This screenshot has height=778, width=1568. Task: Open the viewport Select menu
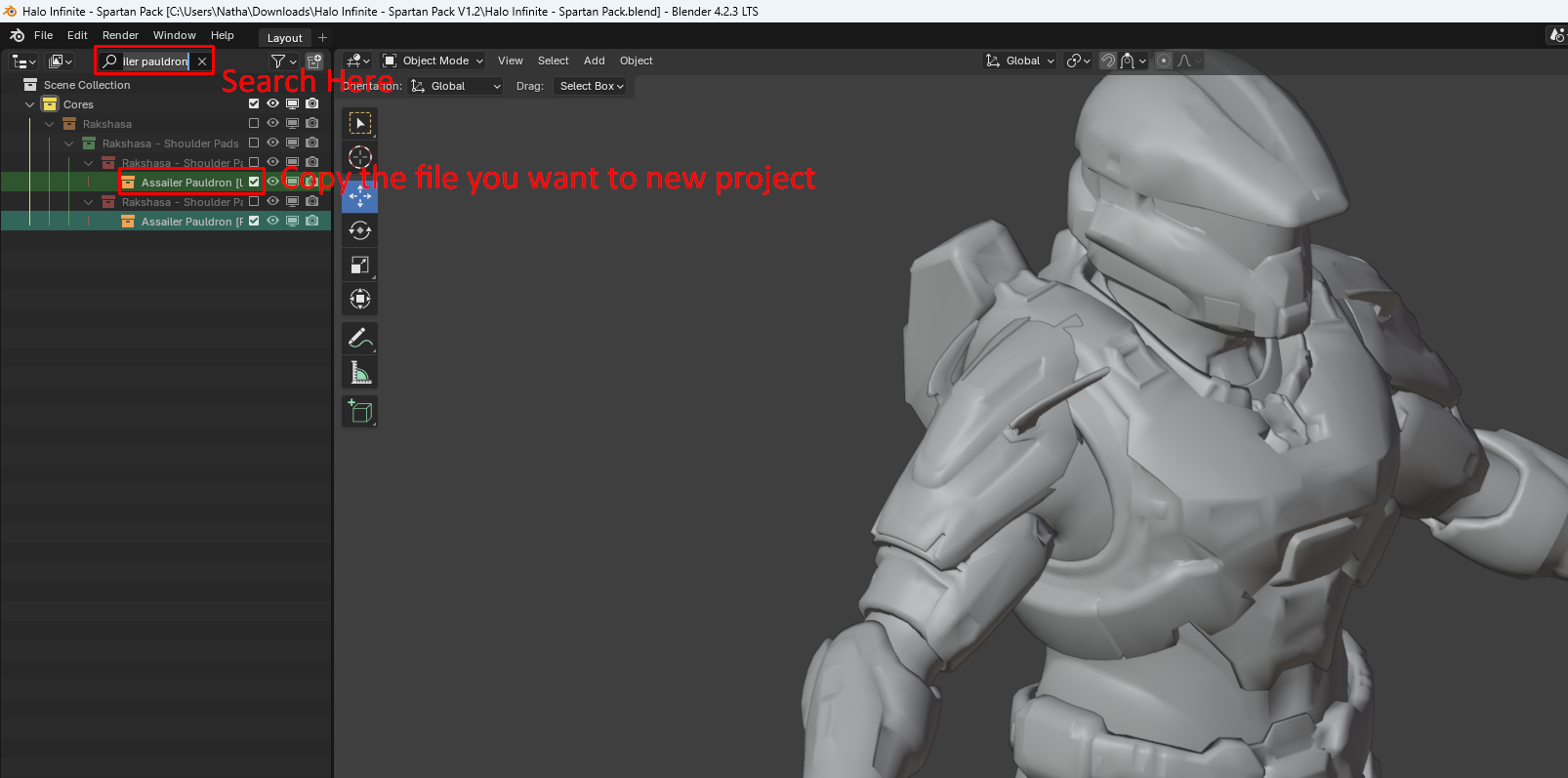tap(553, 61)
